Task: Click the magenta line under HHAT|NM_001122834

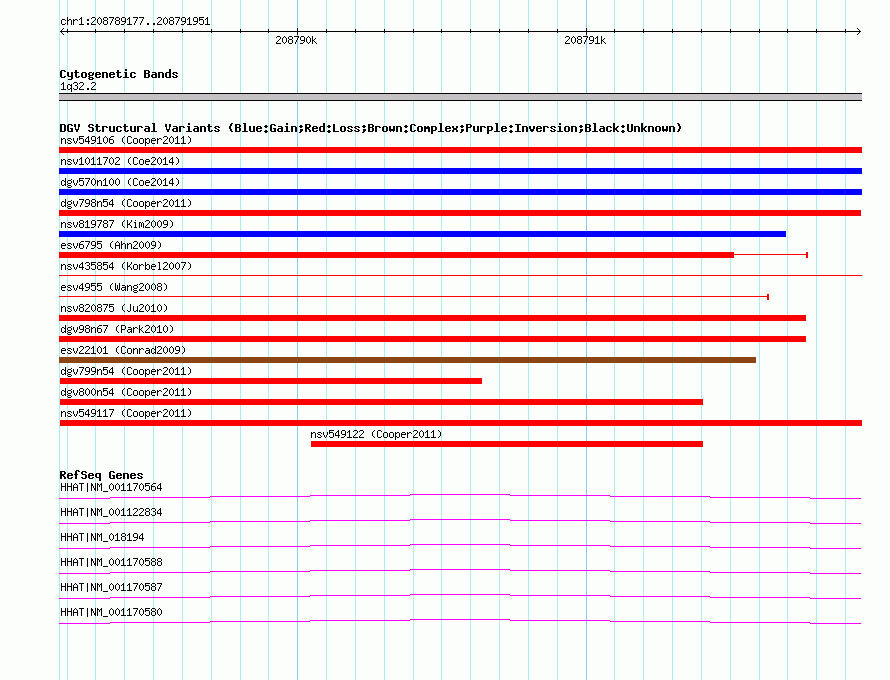Action: [x=460, y=522]
